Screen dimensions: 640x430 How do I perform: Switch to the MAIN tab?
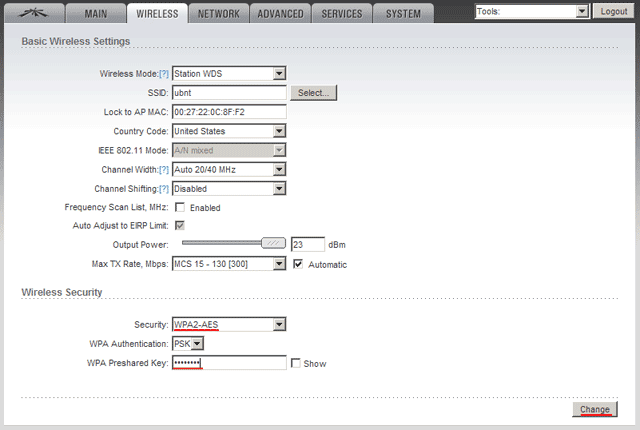point(96,13)
